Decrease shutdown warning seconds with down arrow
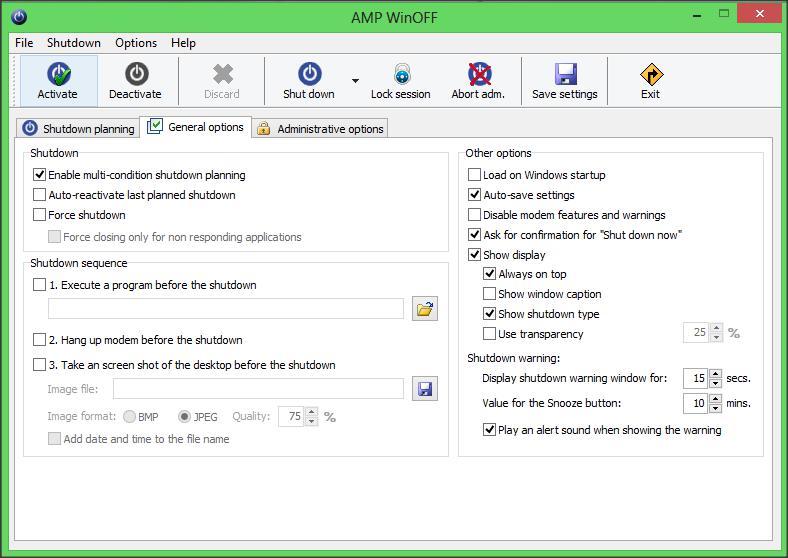The height and width of the screenshot is (558, 788). [716, 384]
